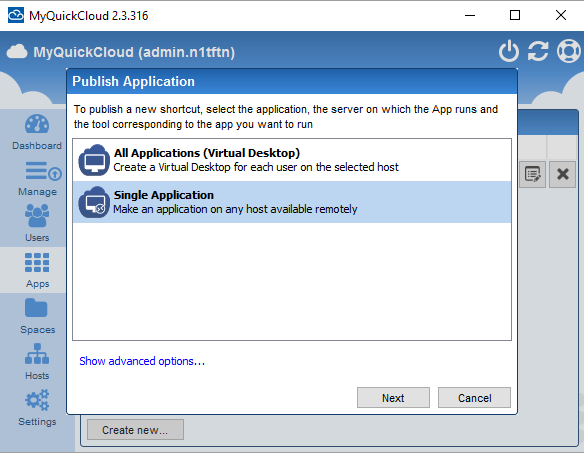Minimize the MyQuickCloud window
The width and height of the screenshot is (584, 453).
(470, 15)
